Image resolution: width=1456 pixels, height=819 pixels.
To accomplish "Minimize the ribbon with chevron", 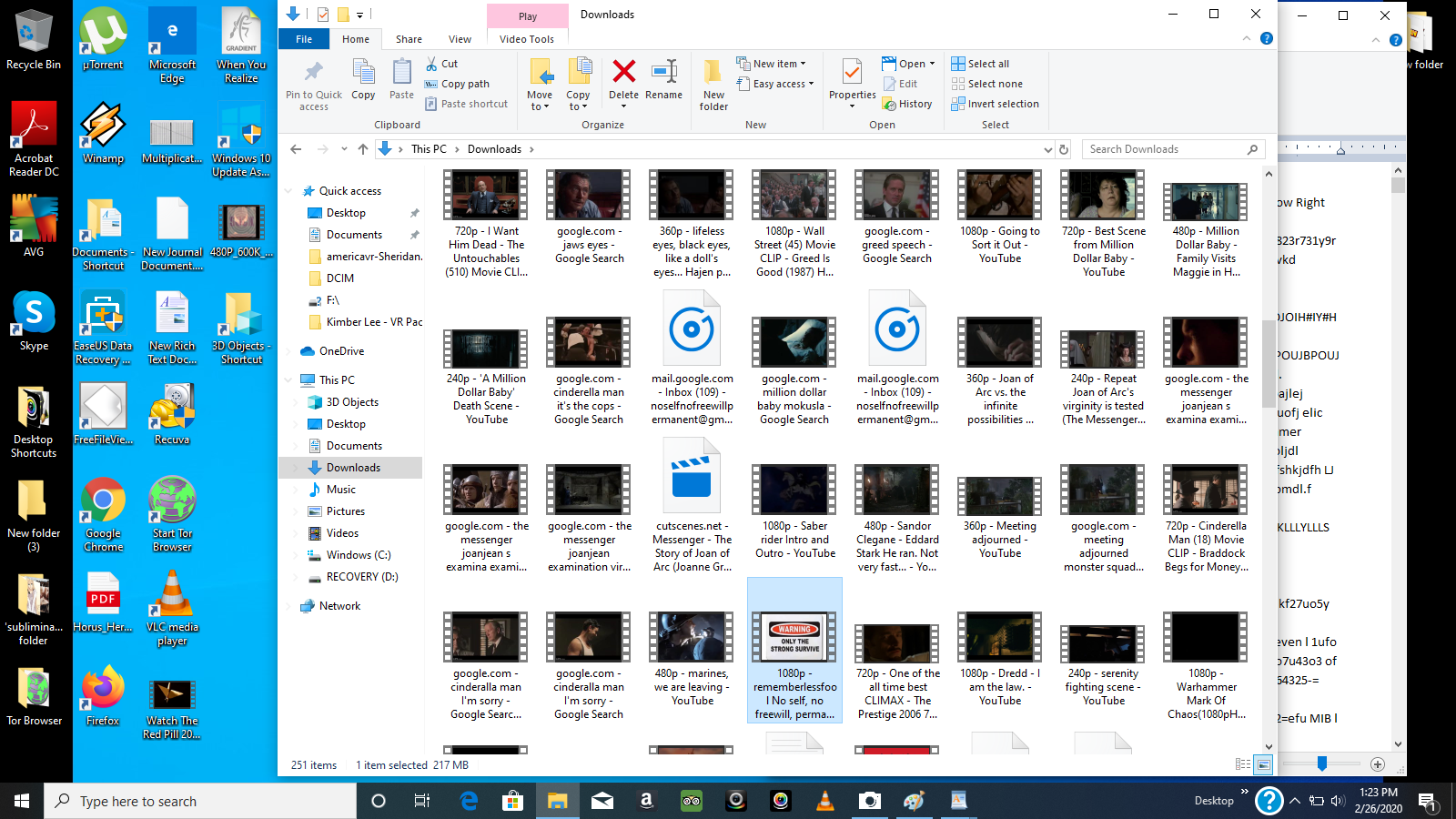I will (1247, 38).
